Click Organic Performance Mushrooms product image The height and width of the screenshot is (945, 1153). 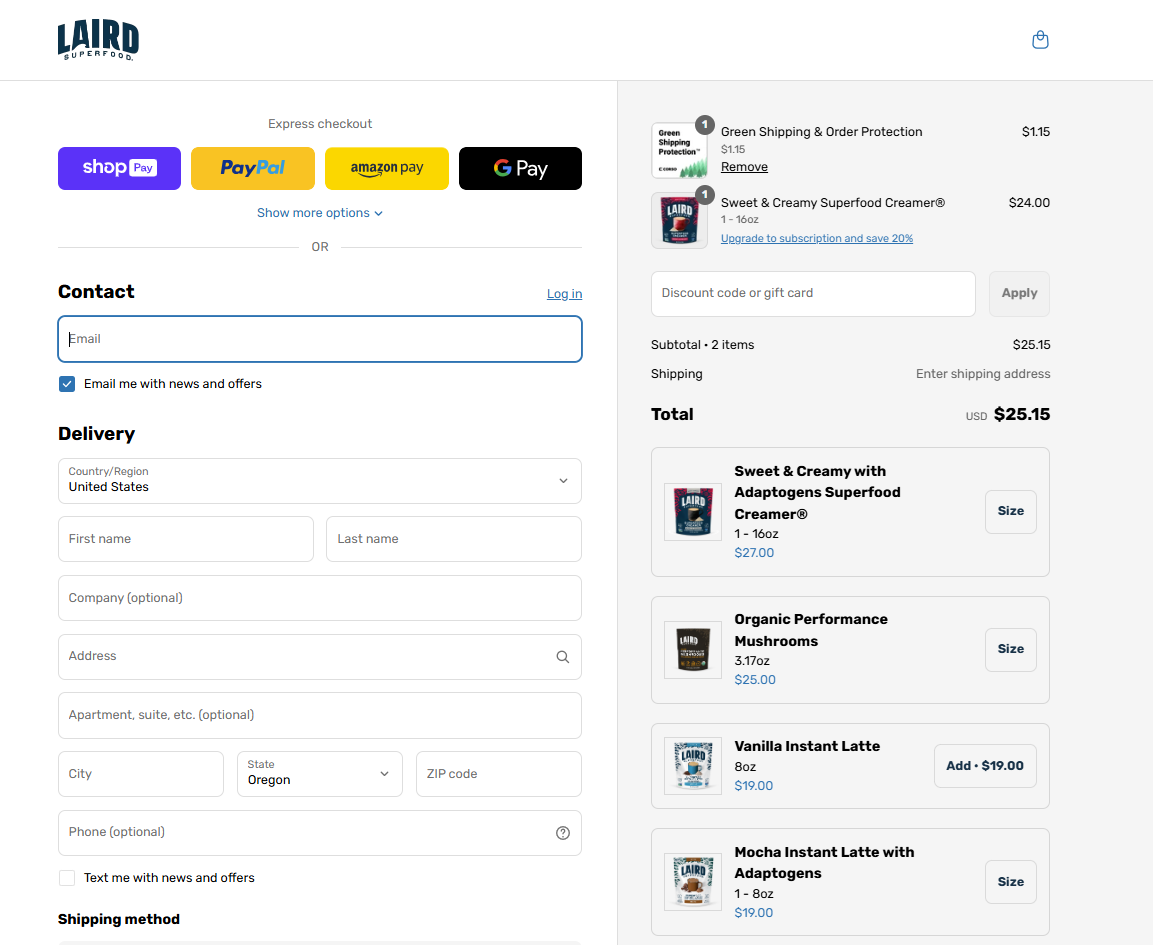693,649
